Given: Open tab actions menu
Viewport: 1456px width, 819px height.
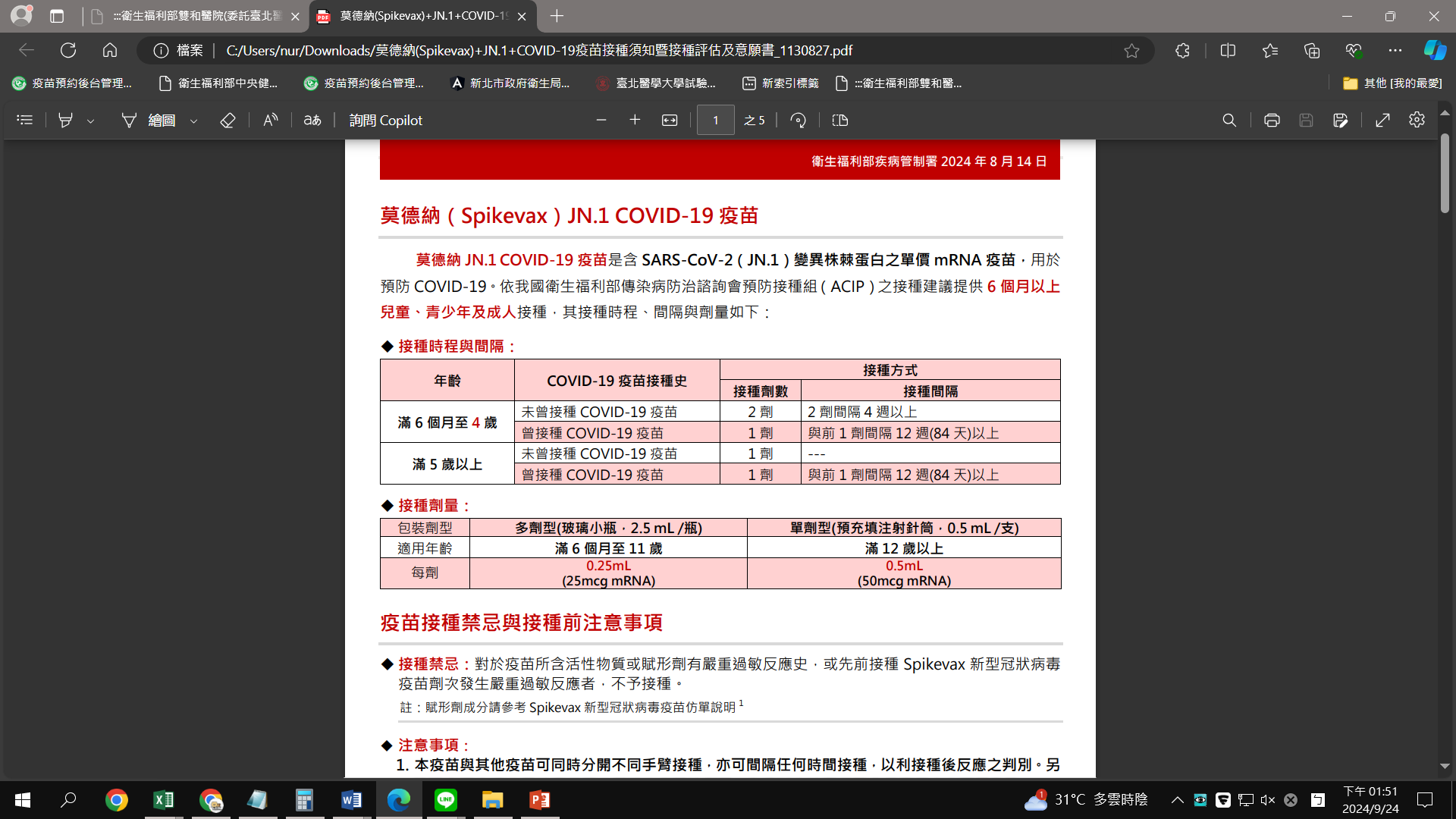Looking at the screenshot, I should click(x=57, y=16).
